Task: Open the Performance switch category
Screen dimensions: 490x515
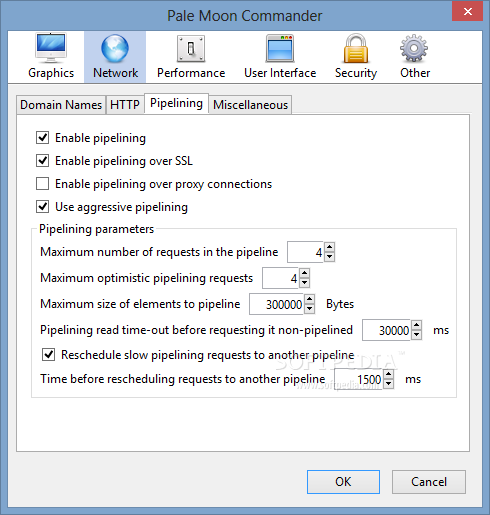Action: coord(191,57)
